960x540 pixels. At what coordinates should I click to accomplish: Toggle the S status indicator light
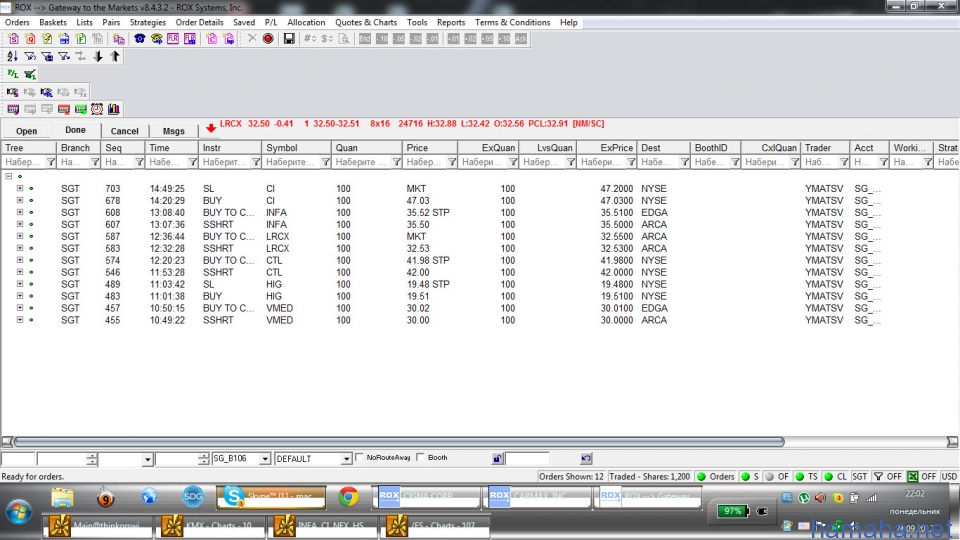(x=750, y=476)
